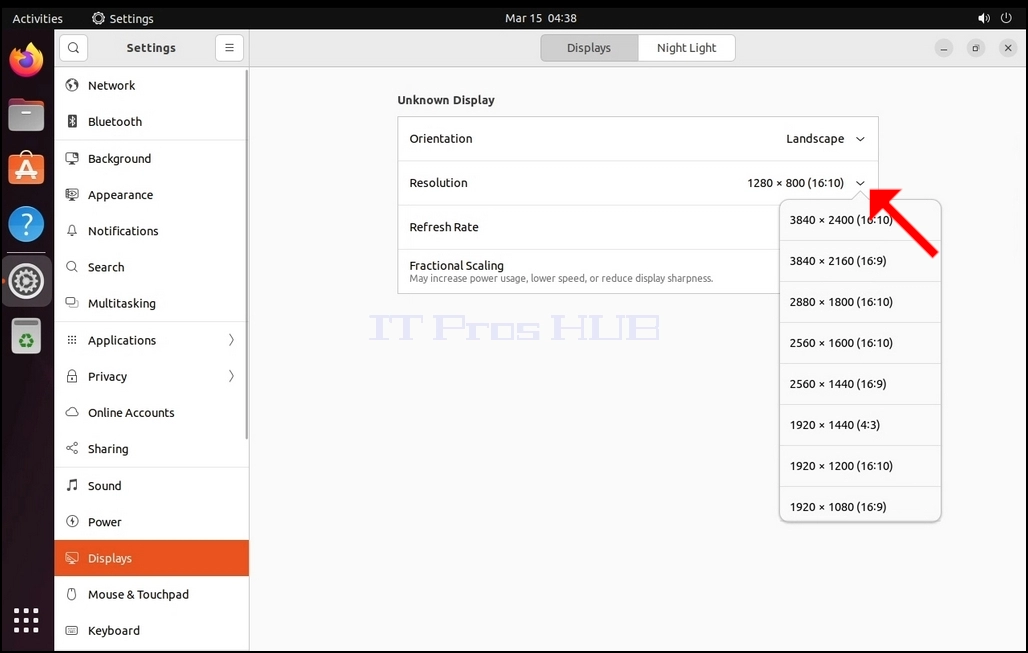1028x653 pixels.
Task: Launch Firefox from the dock
Action: (x=26, y=60)
